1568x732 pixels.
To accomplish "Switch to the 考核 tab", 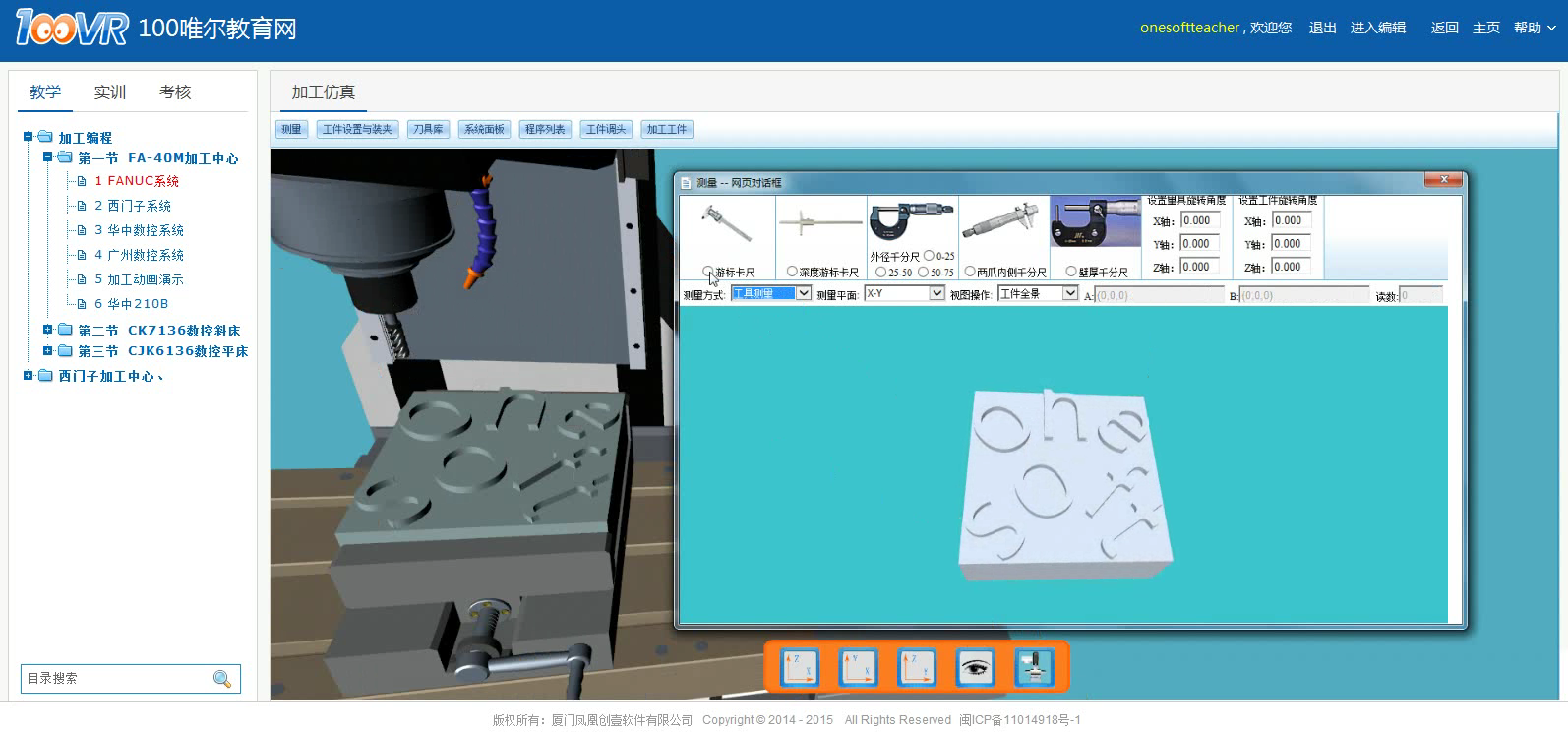I will point(175,92).
